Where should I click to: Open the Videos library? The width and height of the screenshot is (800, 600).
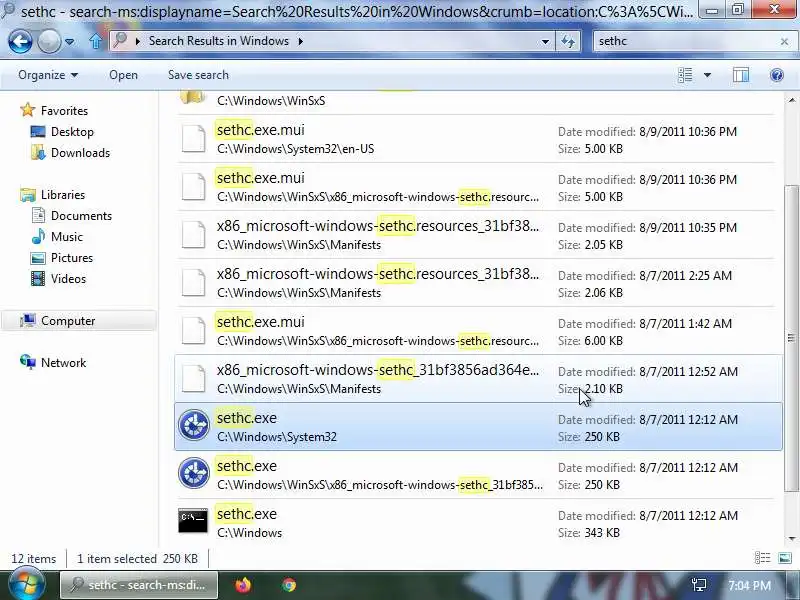click(x=68, y=279)
